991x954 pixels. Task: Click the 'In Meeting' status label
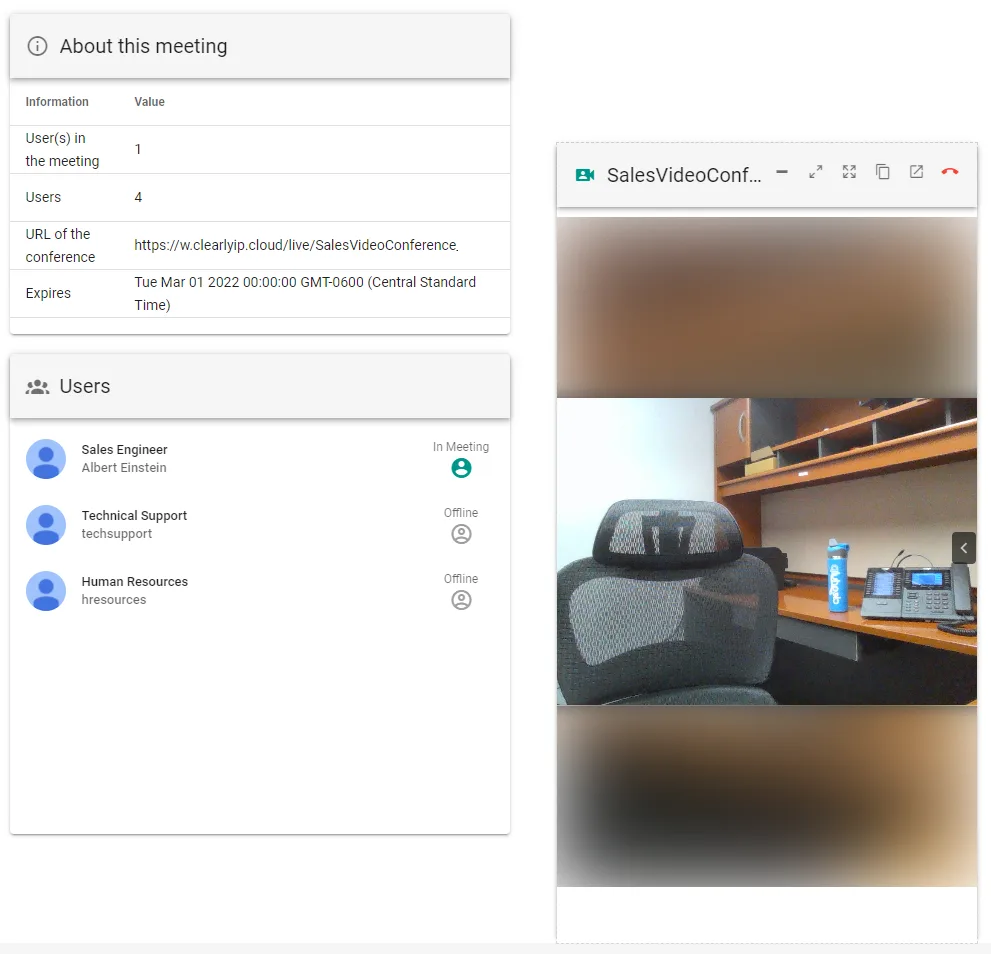click(x=461, y=447)
